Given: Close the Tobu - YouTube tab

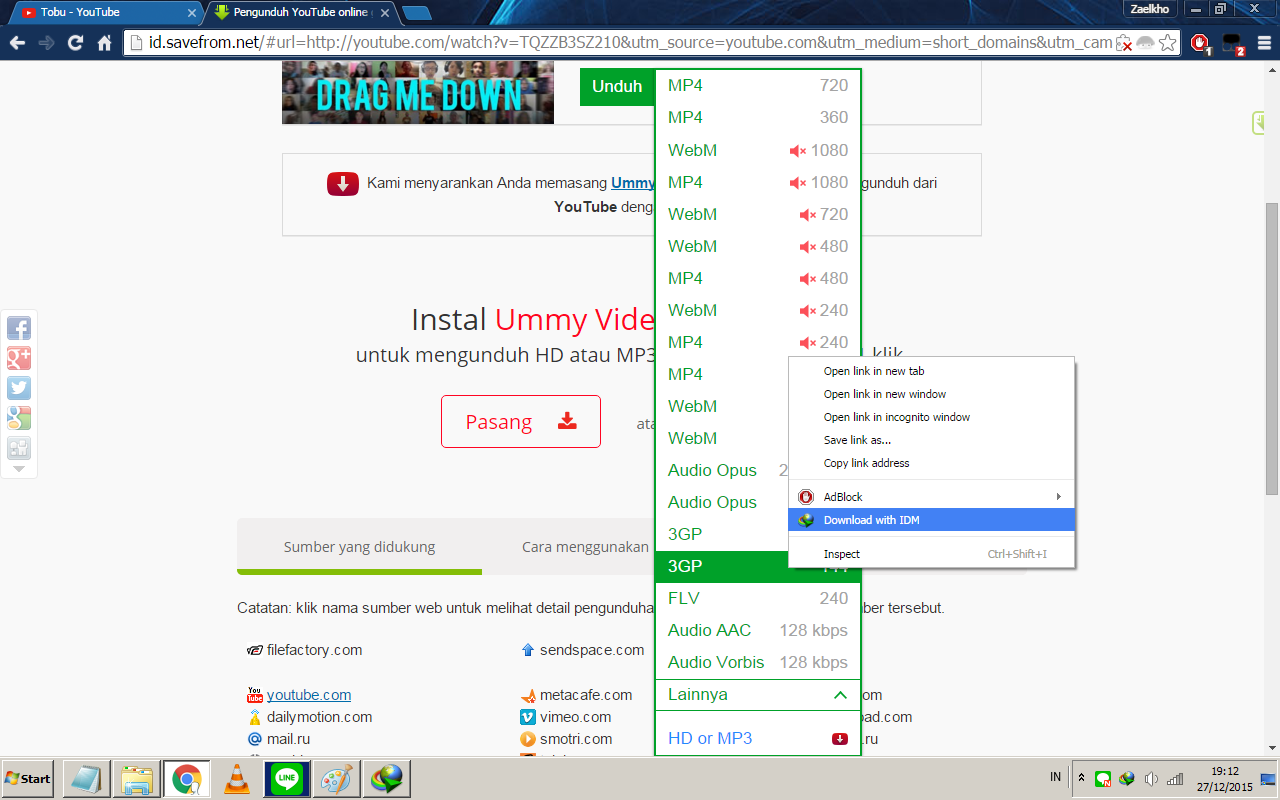Looking at the screenshot, I should (191, 13).
